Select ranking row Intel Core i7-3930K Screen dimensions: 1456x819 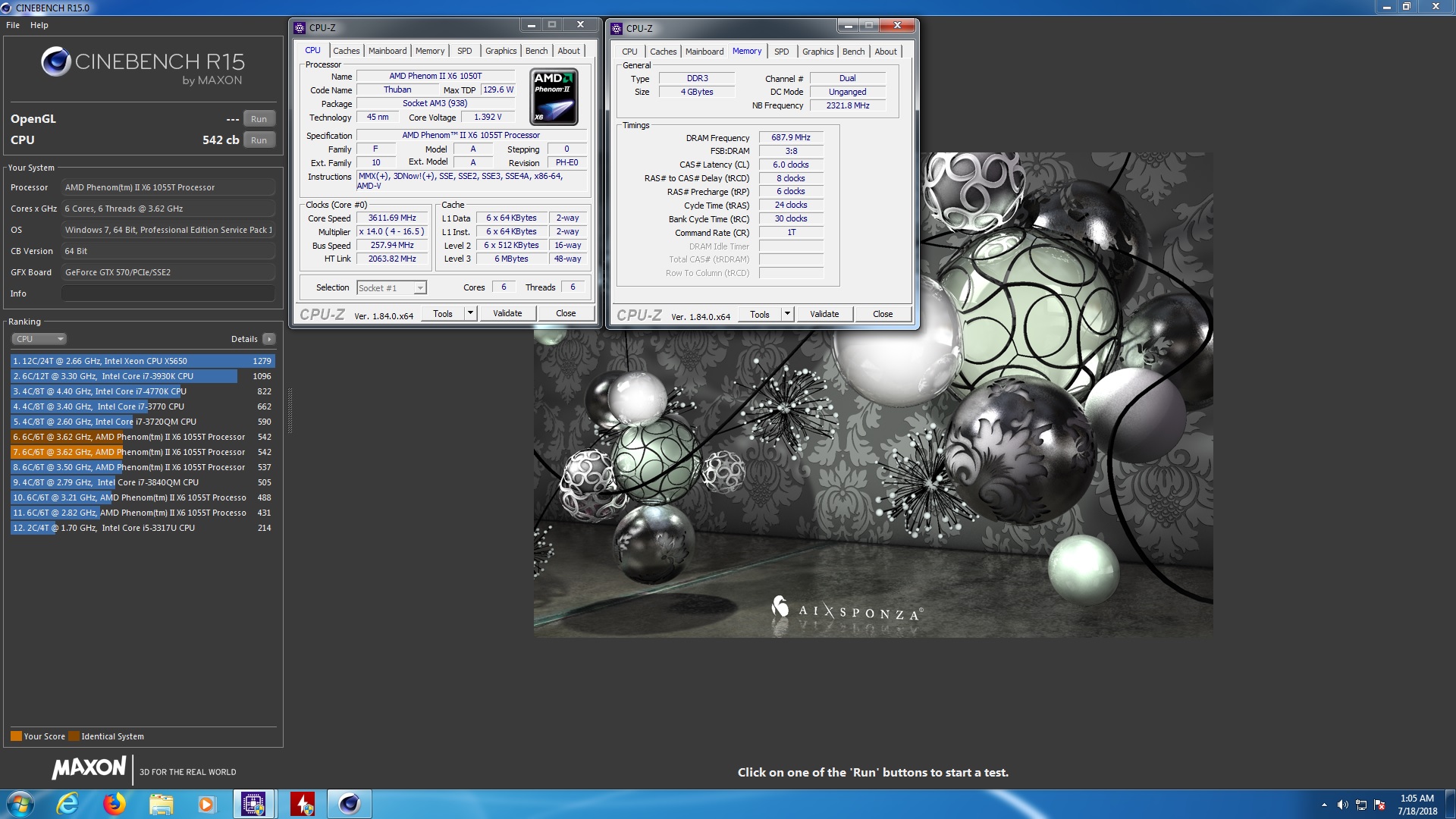(x=143, y=376)
